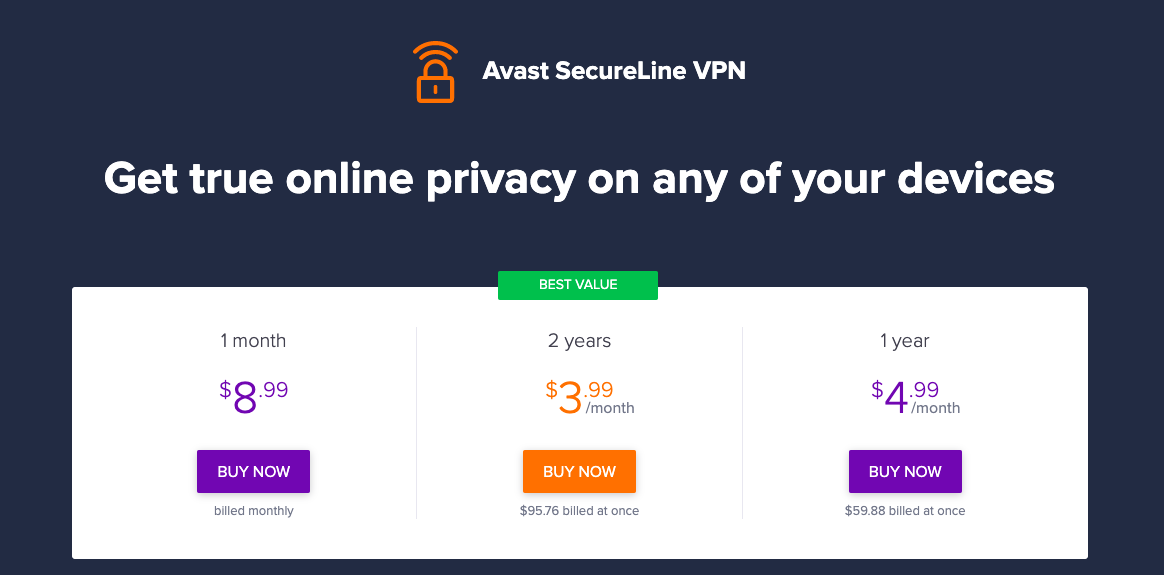
Task: Click the /month label under 1 year price
Action: click(x=935, y=408)
